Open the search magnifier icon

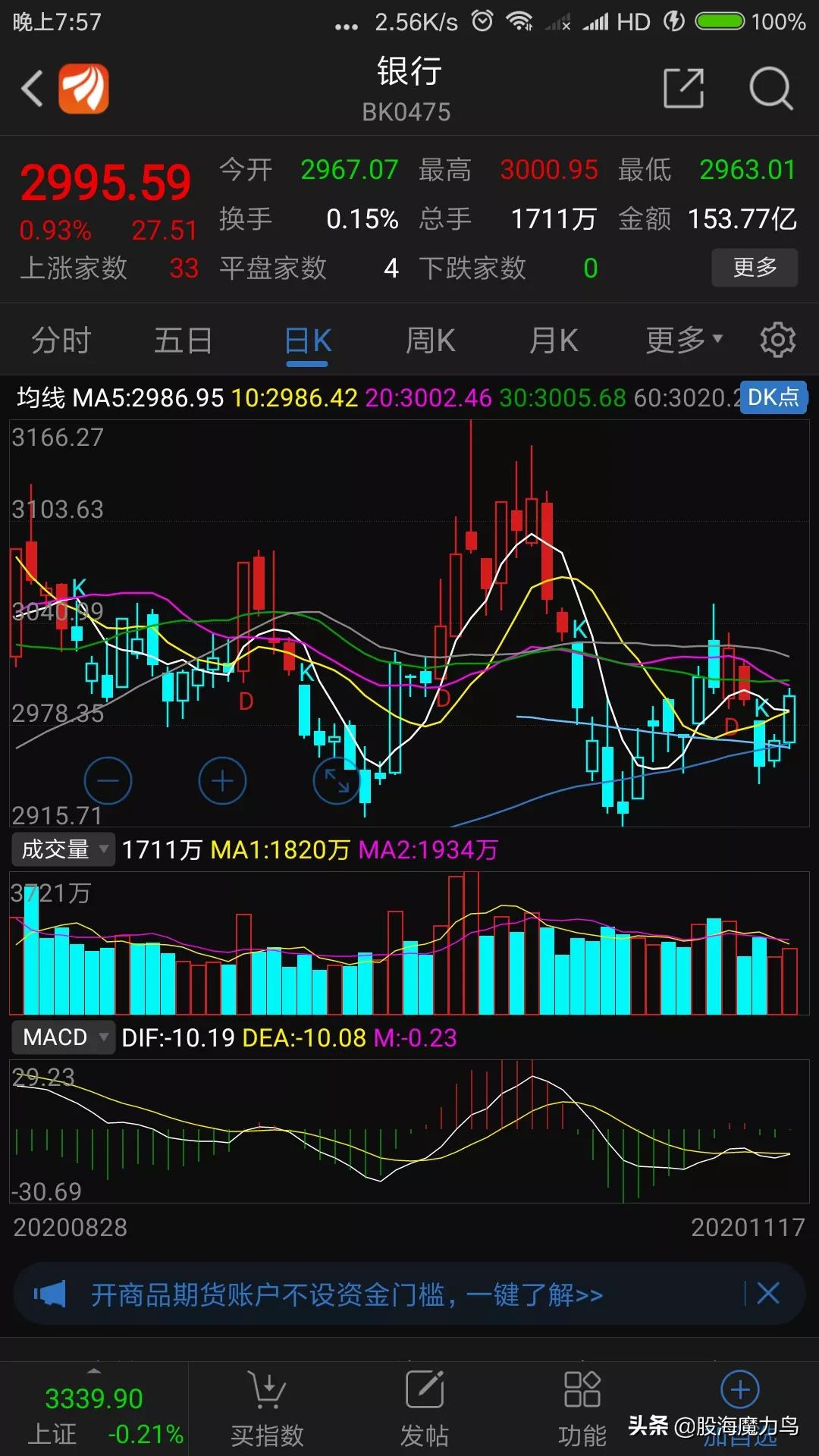(771, 89)
